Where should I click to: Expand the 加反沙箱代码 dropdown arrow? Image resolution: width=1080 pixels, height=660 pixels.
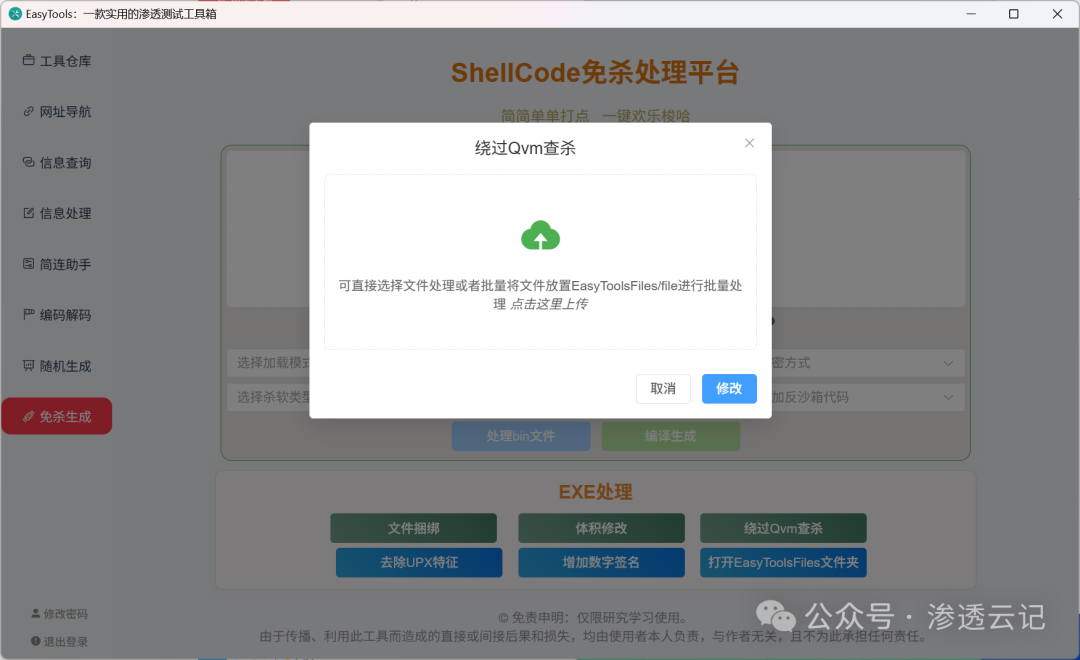948,398
